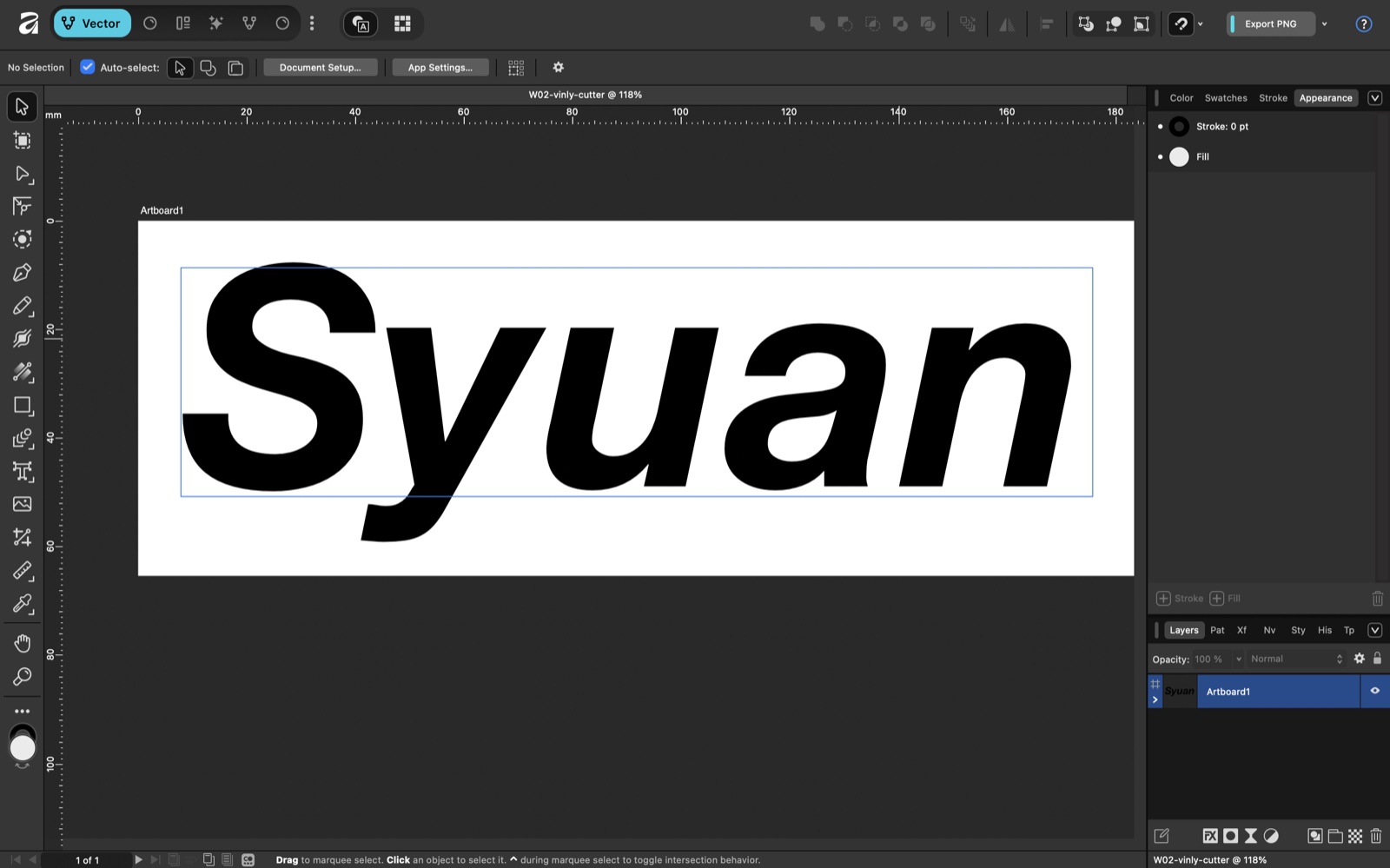1390x868 pixels.
Task: Click the Layer Effects fx icon
Action: (x=1209, y=836)
